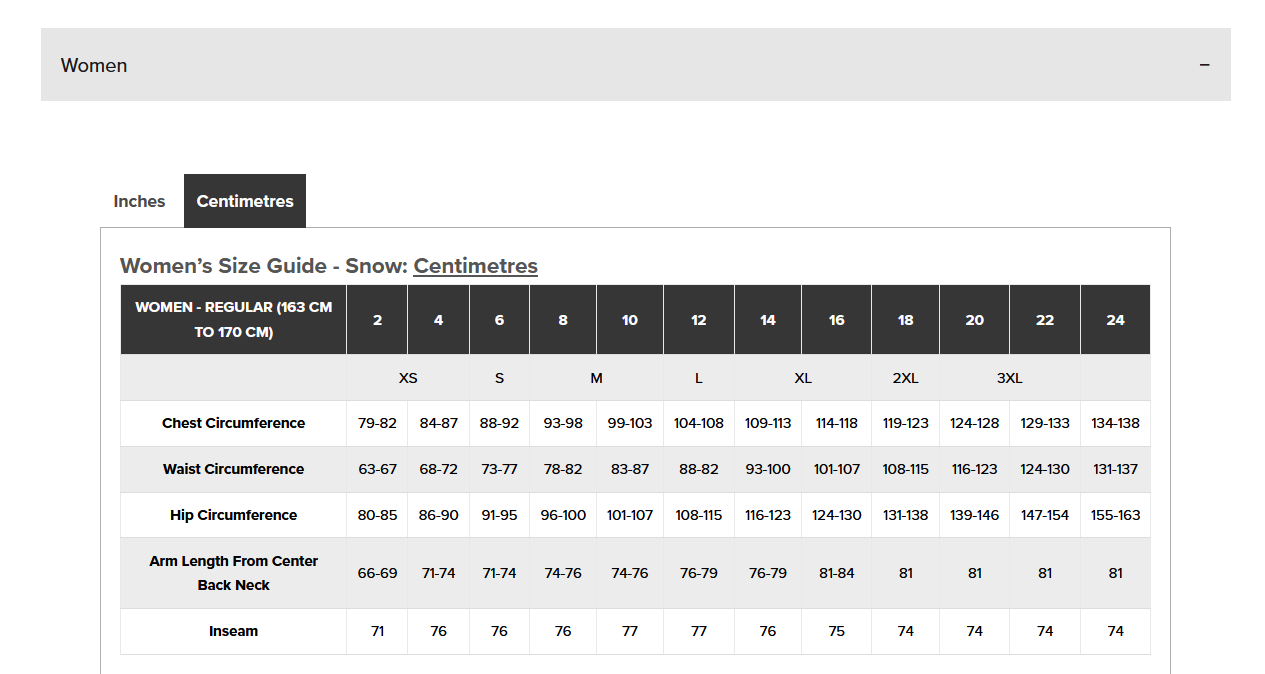
Task: Click the XS size label cell
Action: pyautogui.click(x=408, y=378)
